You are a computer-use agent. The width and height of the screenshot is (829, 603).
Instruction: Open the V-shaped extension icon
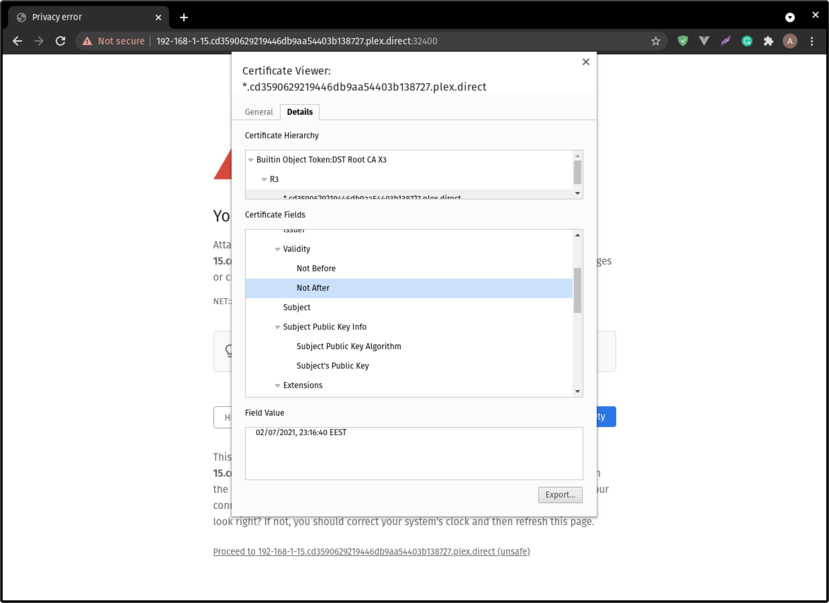click(704, 41)
